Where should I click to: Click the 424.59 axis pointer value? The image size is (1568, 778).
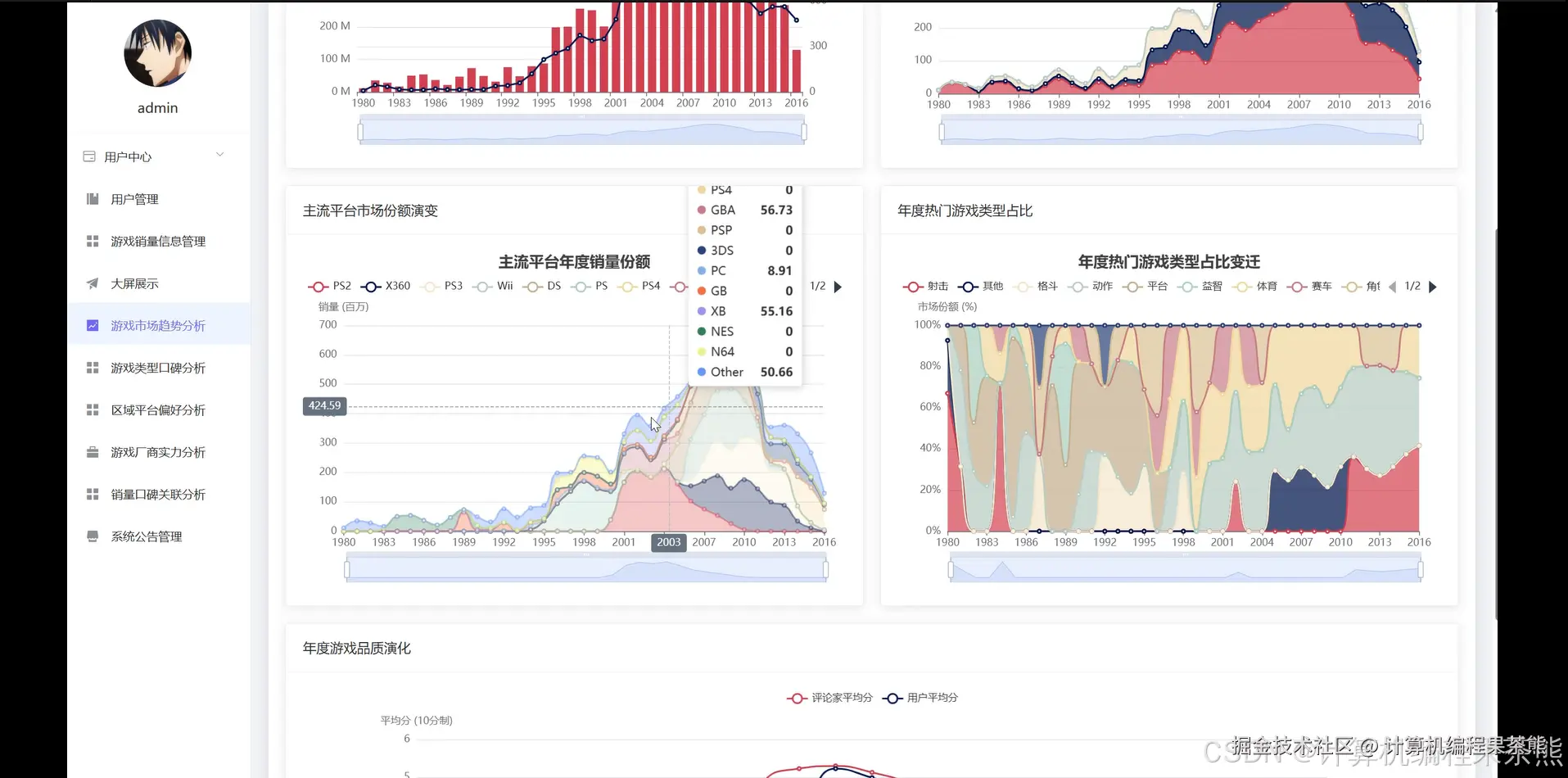pos(324,405)
